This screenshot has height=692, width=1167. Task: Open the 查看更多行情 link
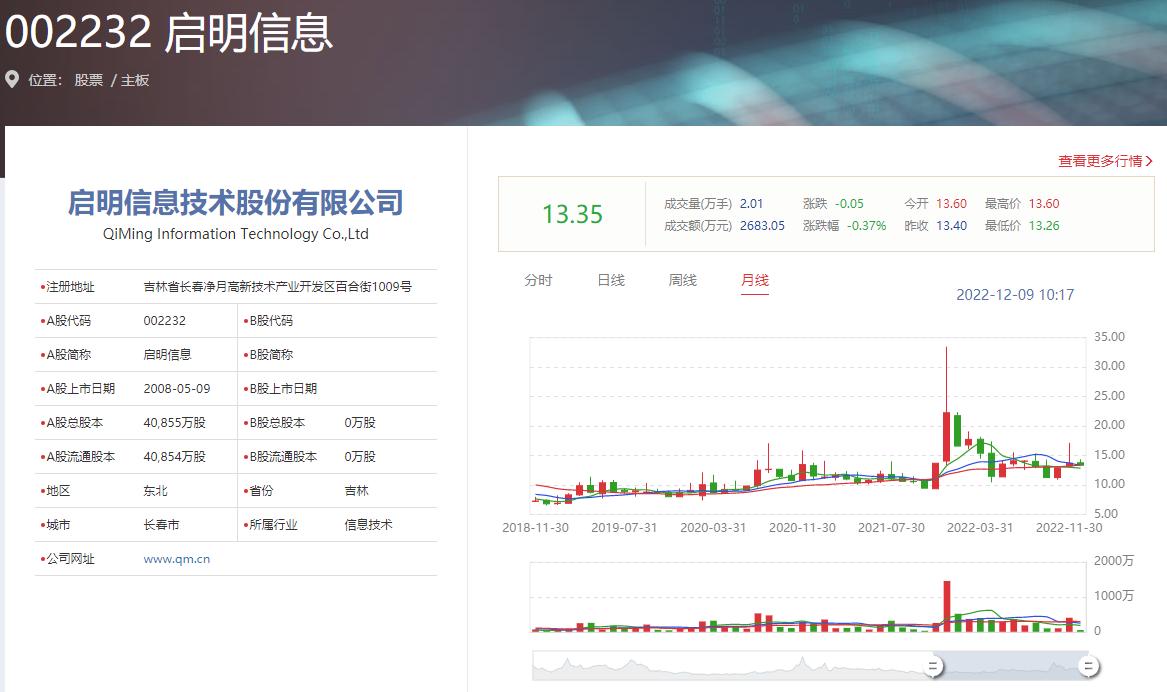[x=1103, y=159]
